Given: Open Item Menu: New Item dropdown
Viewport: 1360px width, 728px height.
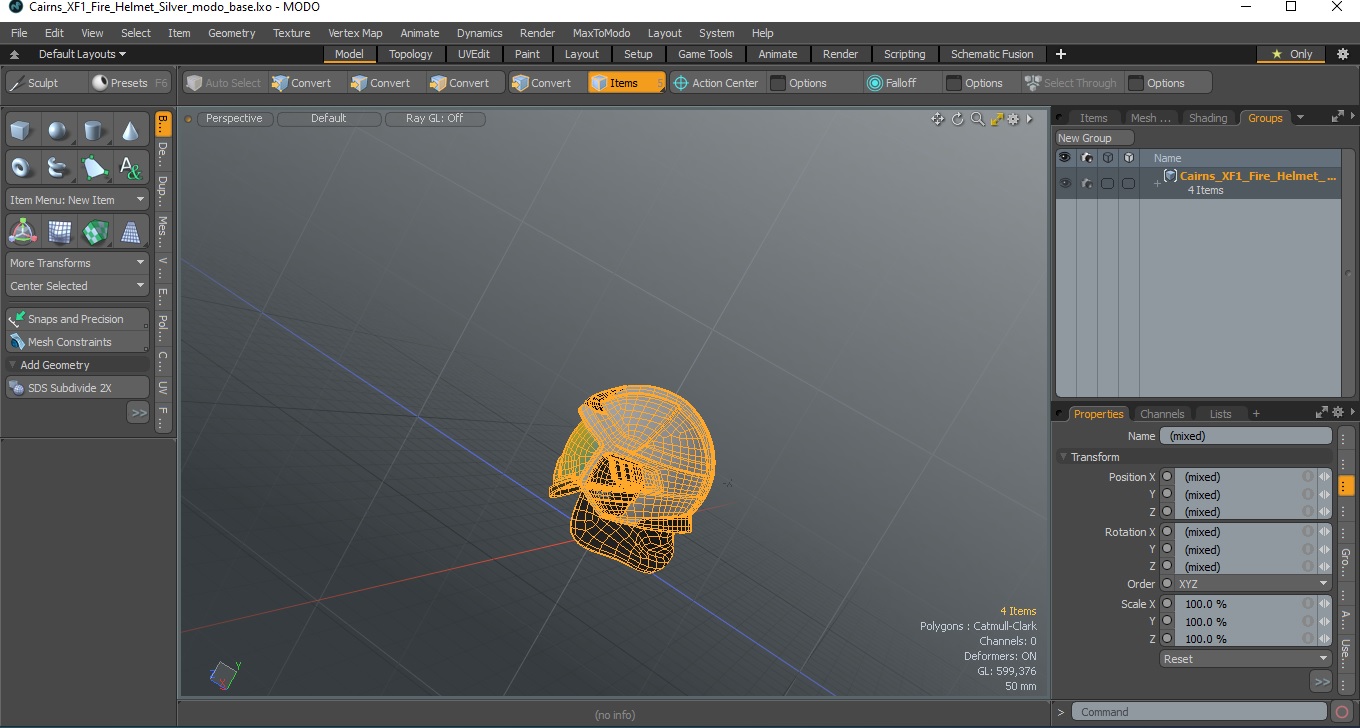Looking at the screenshot, I should 77,200.
